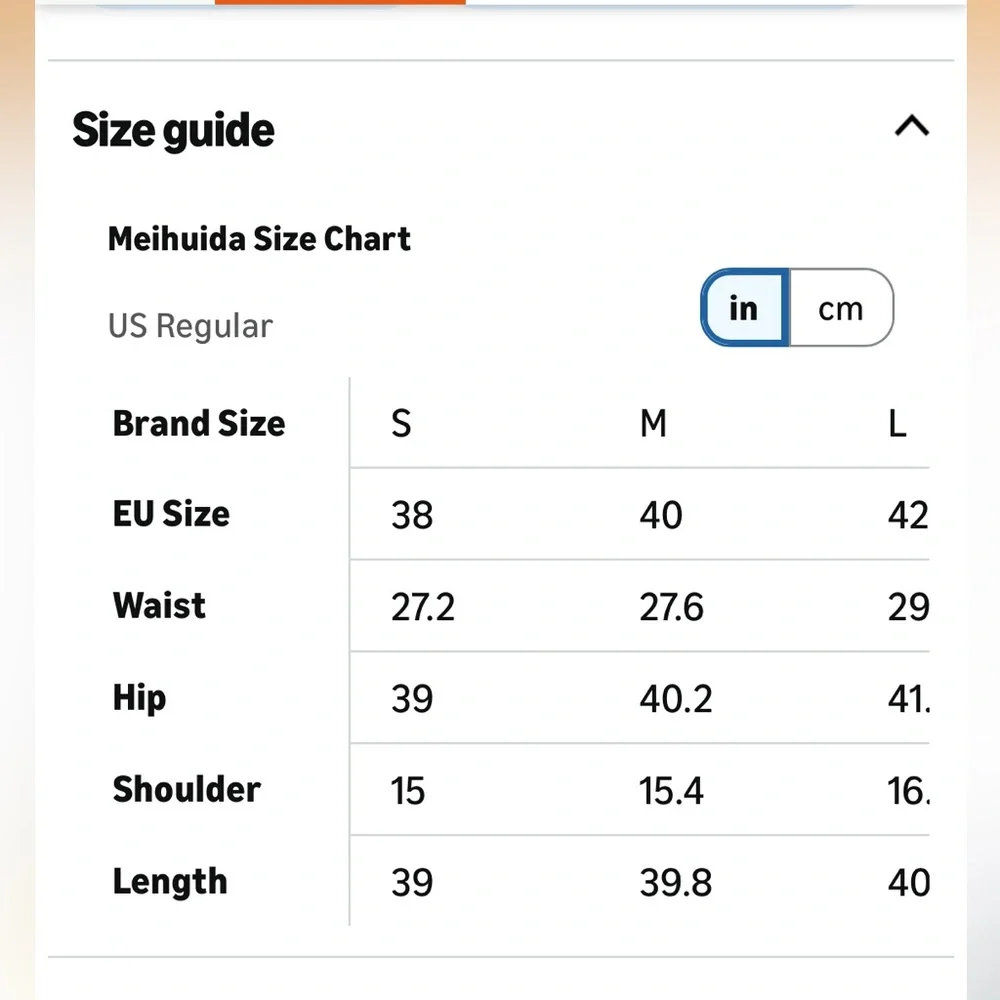
Task: Select the S brand size column
Action: pyautogui.click(x=401, y=423)
